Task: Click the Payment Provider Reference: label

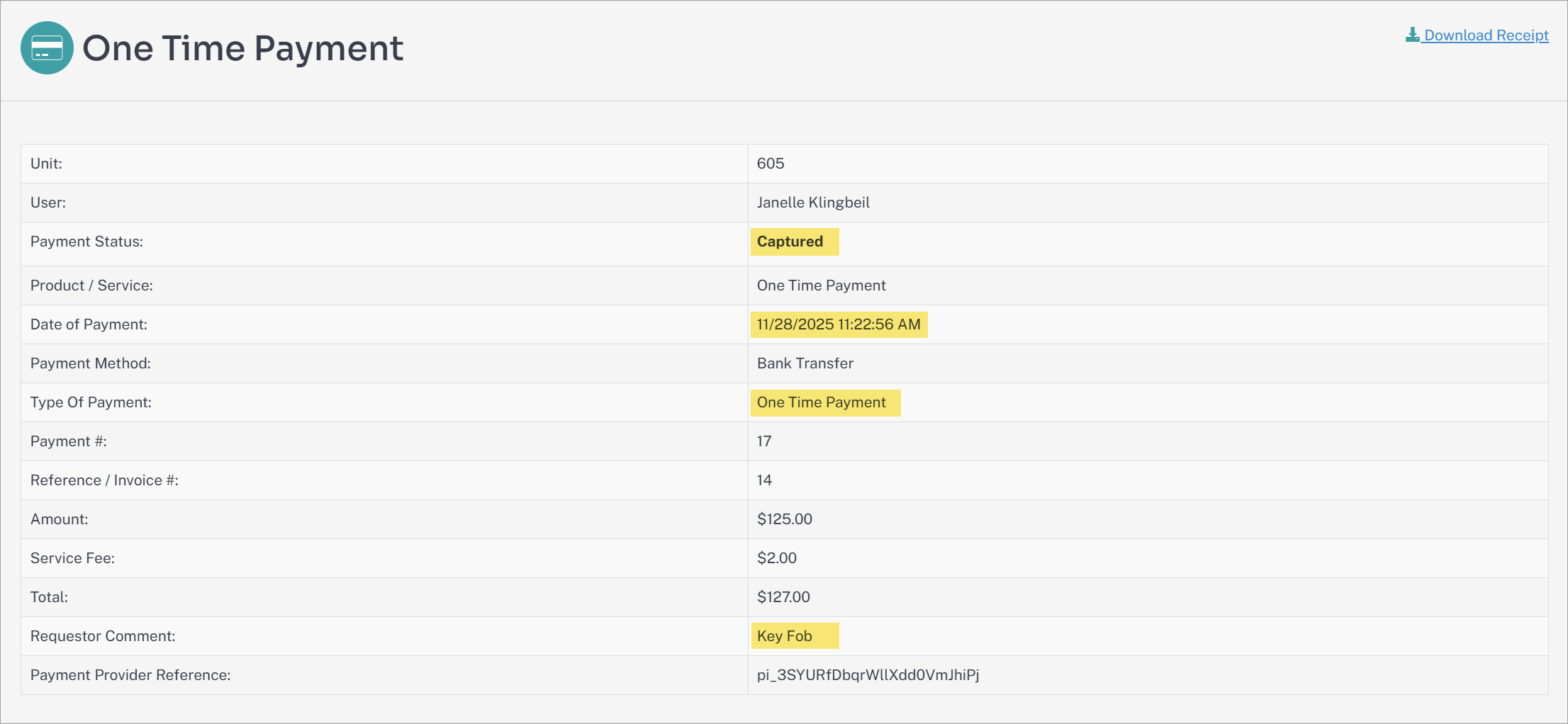Action: pyautogui.click(x=130, y=675)
